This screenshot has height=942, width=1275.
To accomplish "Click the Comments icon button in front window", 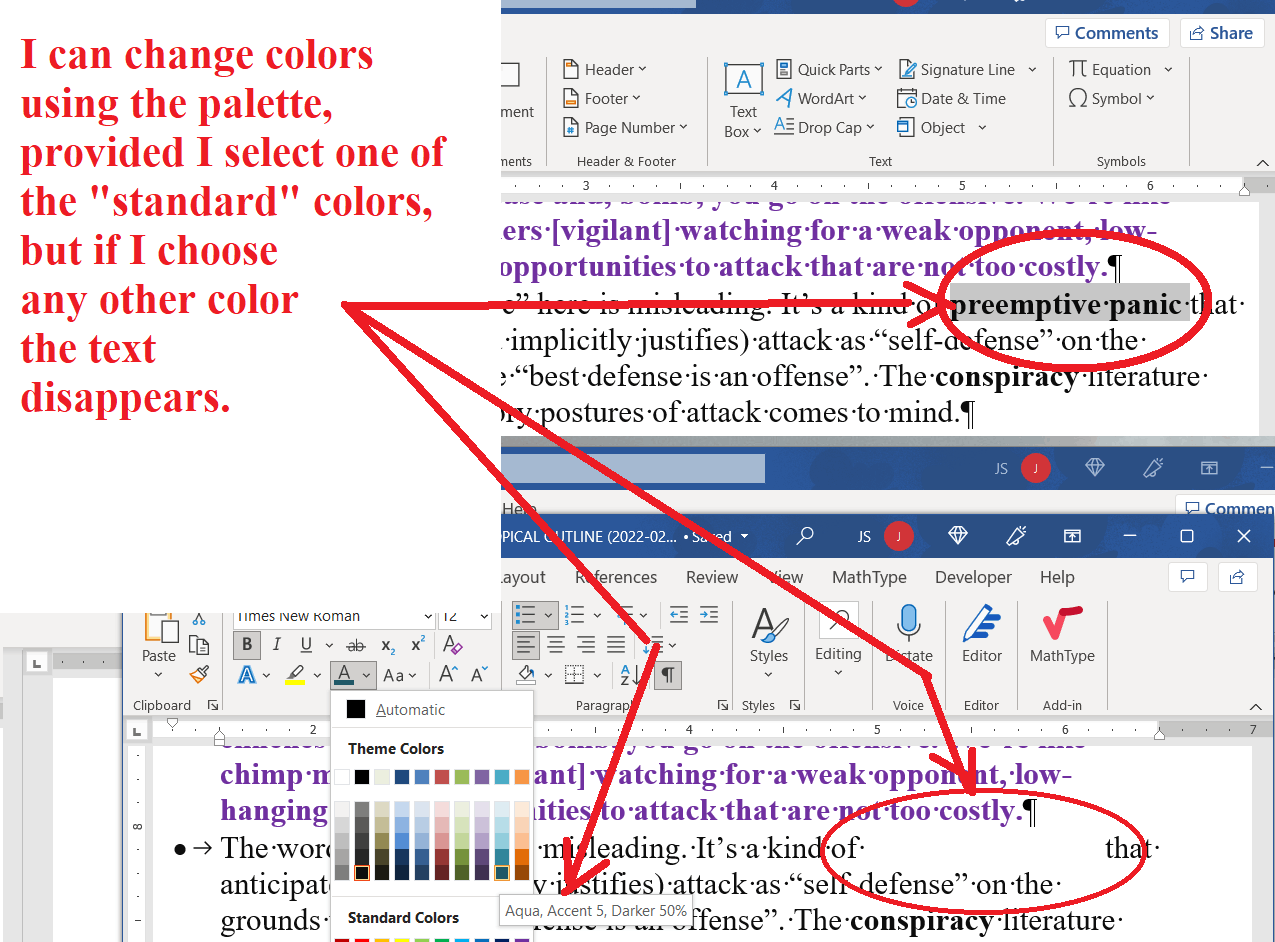I will coord(1188,576).
